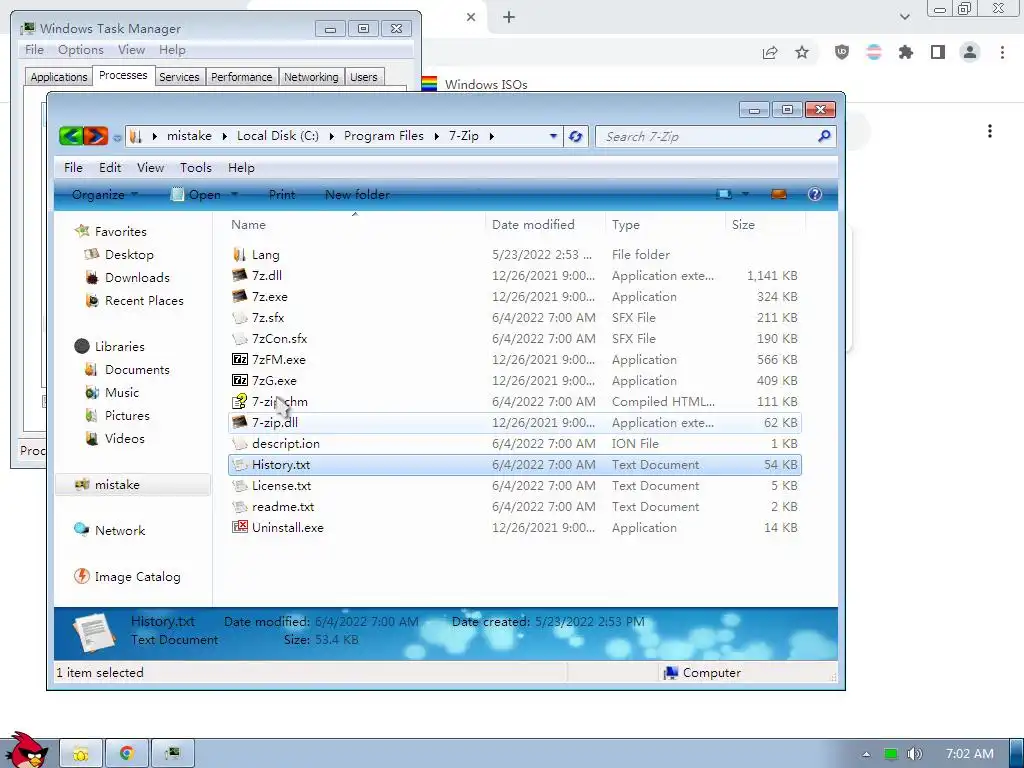Select the Uninstall.exe application icon
Image resolution: width=1024 pixels, height=768 pixels.
[x=240, y=527]
